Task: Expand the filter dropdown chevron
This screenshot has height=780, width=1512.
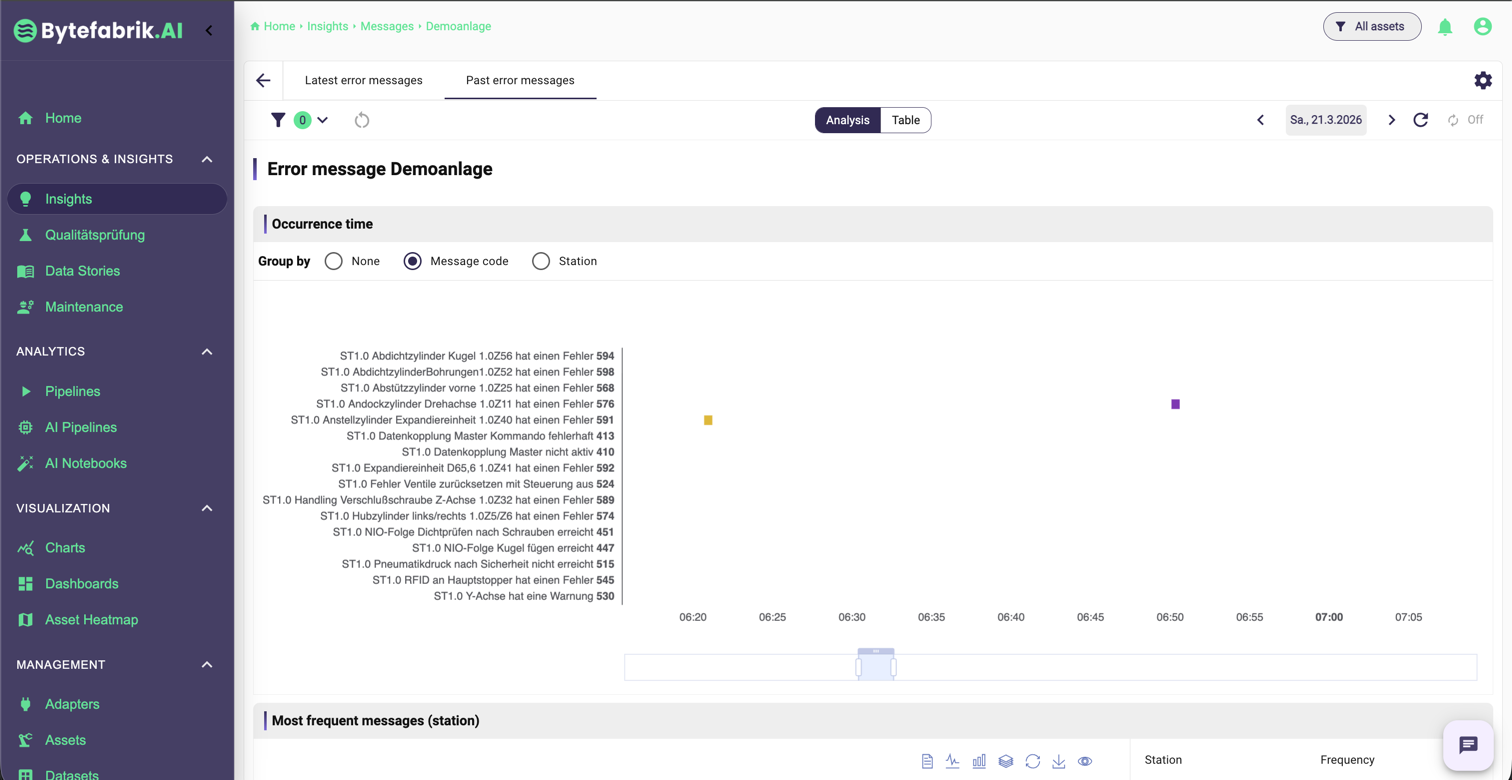Action: click(x=322, y=120)
